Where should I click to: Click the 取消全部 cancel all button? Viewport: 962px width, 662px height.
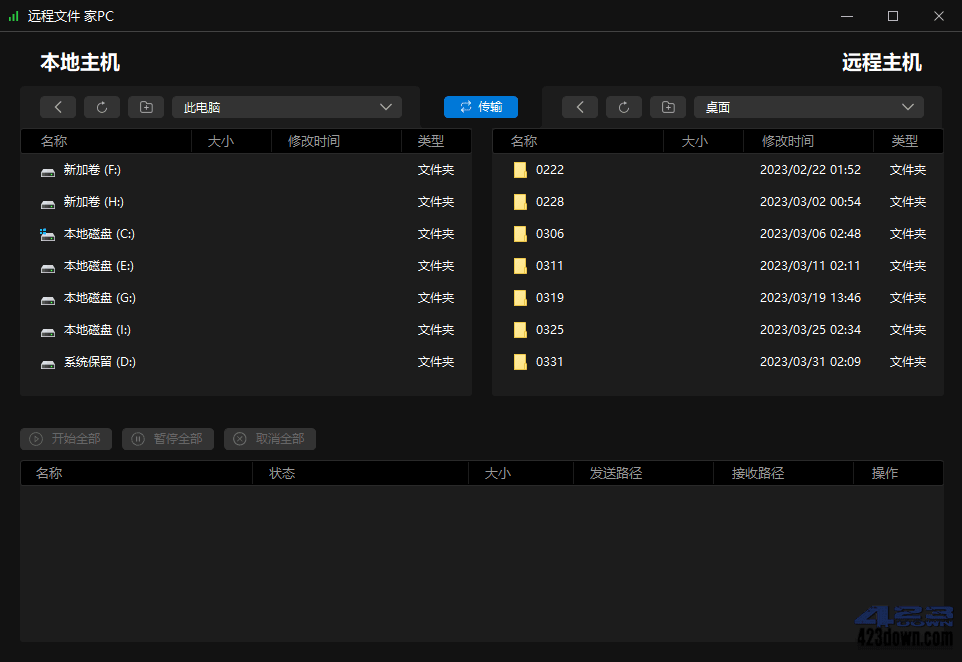coord(270,439)
